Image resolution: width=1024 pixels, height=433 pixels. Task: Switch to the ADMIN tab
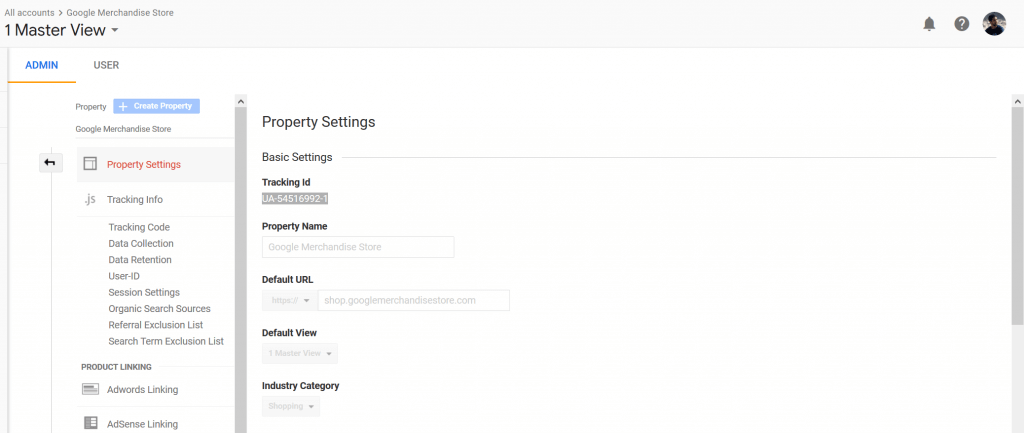[x=42, y=65]
